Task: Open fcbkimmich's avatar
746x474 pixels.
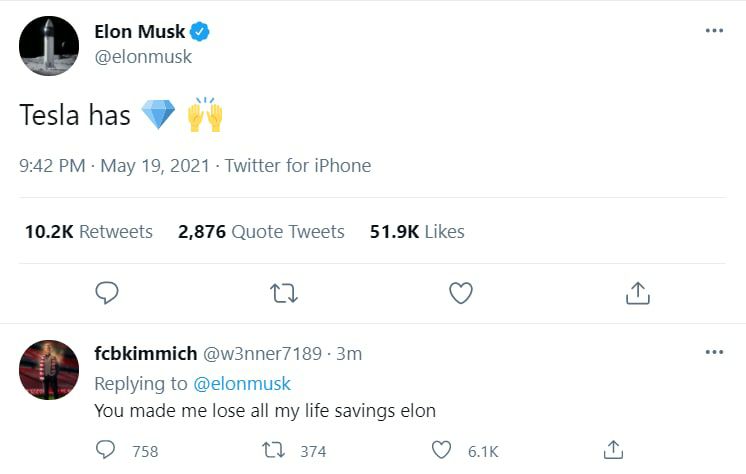Action: (x=49, y=370)
